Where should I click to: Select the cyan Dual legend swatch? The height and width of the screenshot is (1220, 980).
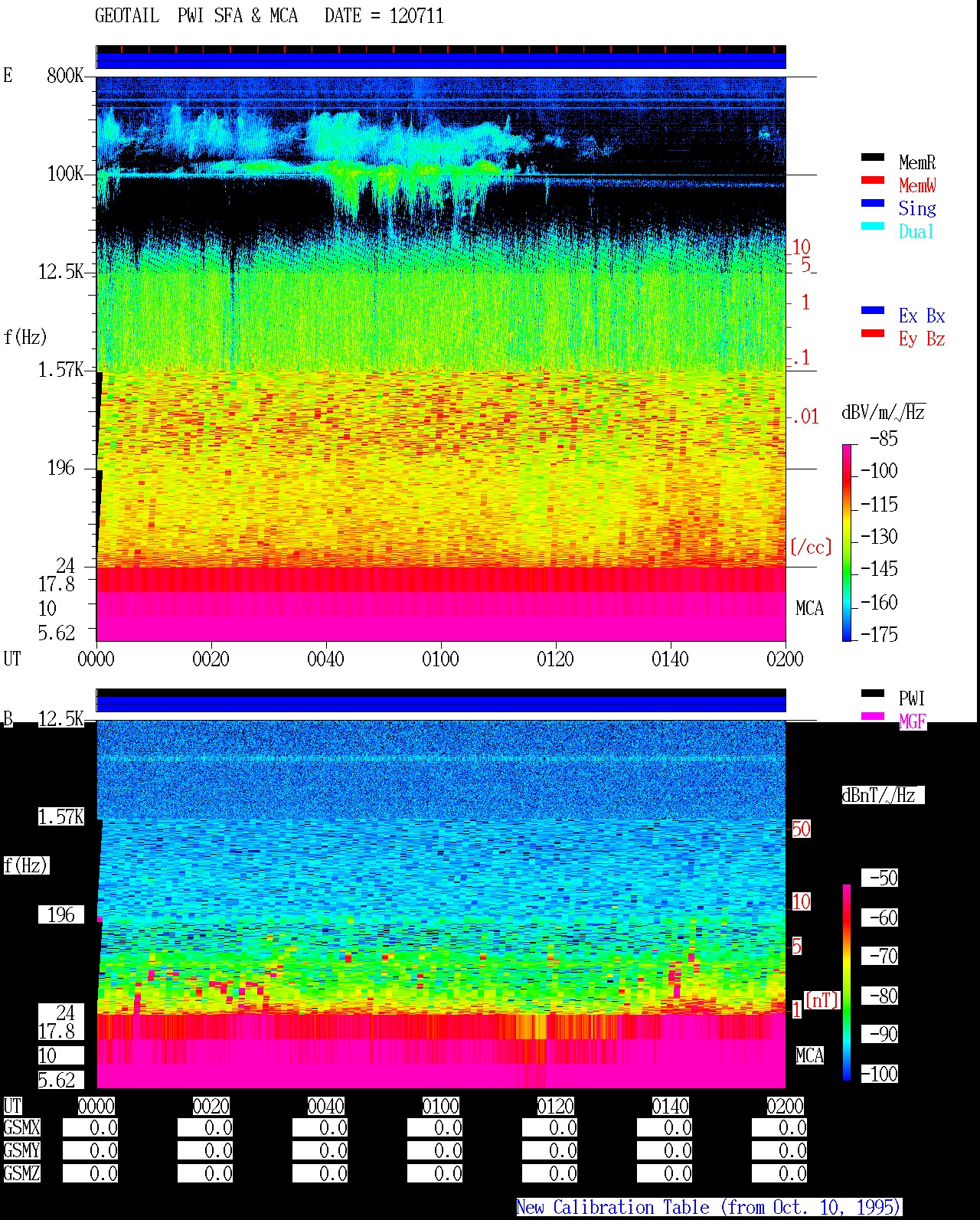point(873,227)
